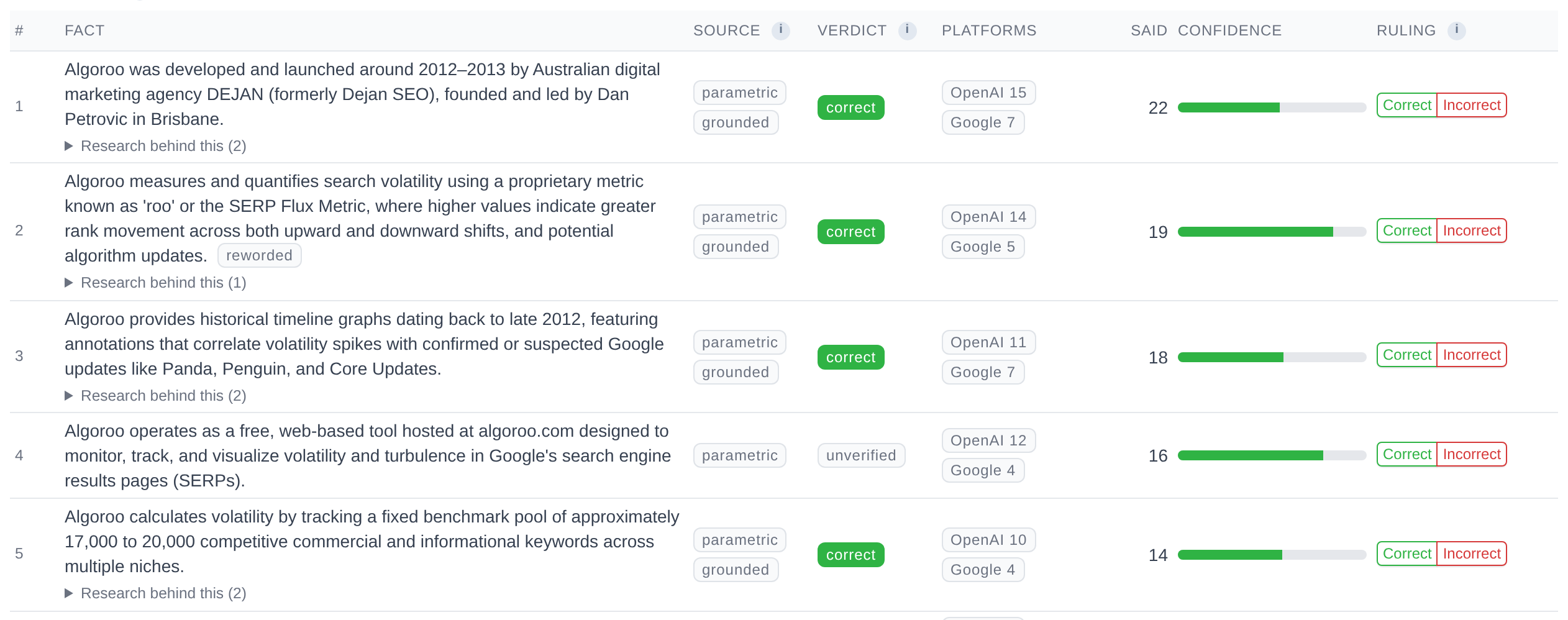Click the 'parametric' source tag for fact 4

point(739,455)
